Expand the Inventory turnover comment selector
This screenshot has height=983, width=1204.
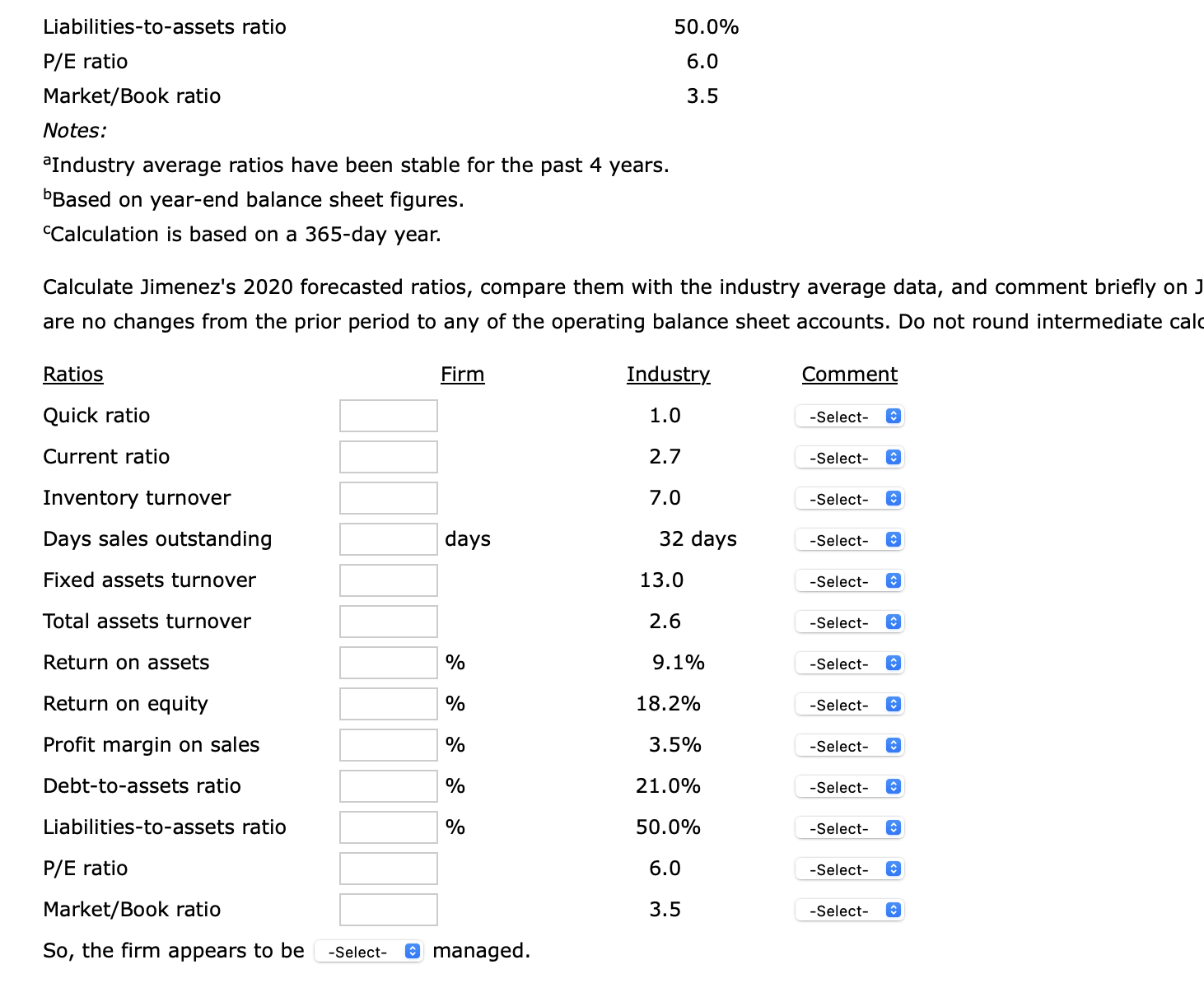(848, 498)
